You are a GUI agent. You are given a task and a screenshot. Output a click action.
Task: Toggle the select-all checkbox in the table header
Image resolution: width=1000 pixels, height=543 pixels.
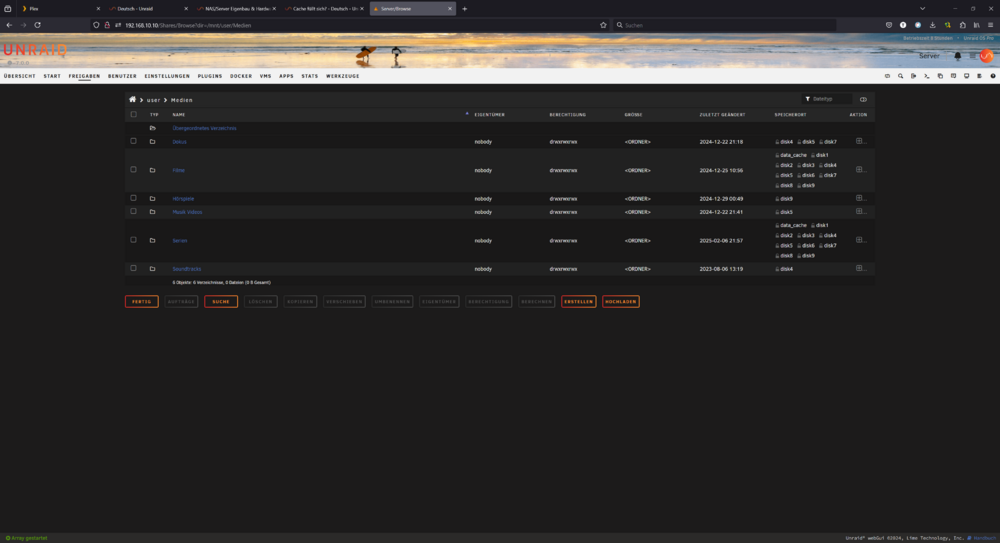click(133, 114)
